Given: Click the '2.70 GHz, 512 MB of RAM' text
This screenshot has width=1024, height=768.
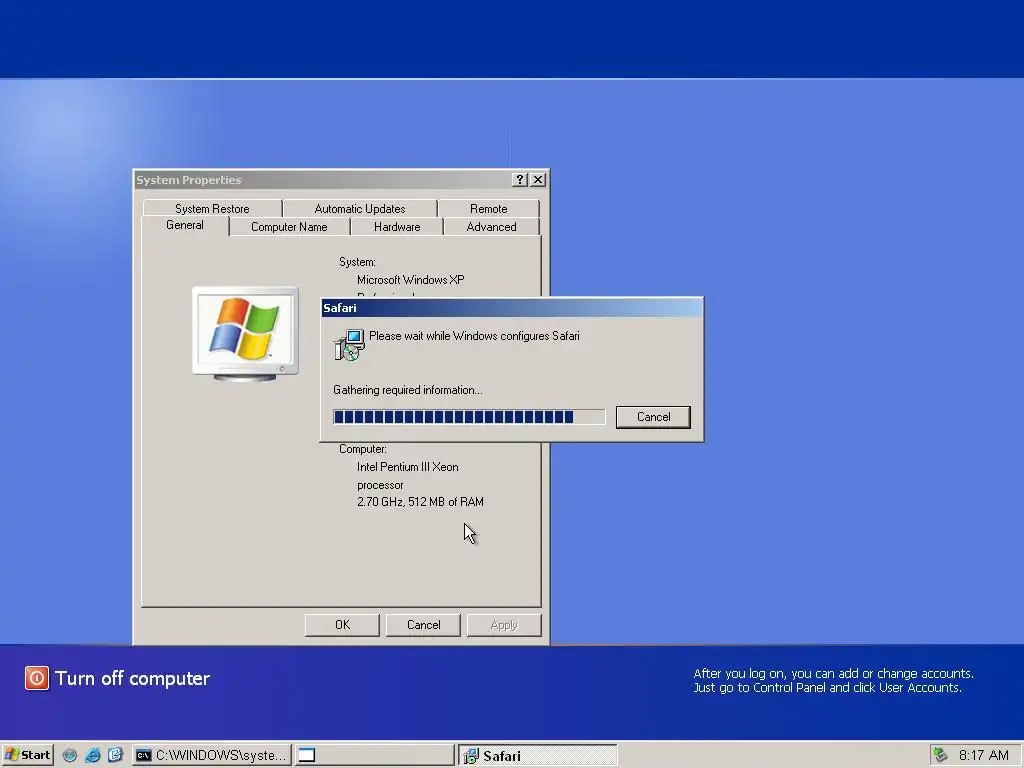Looking at the screenshot, I should point(420,502).
